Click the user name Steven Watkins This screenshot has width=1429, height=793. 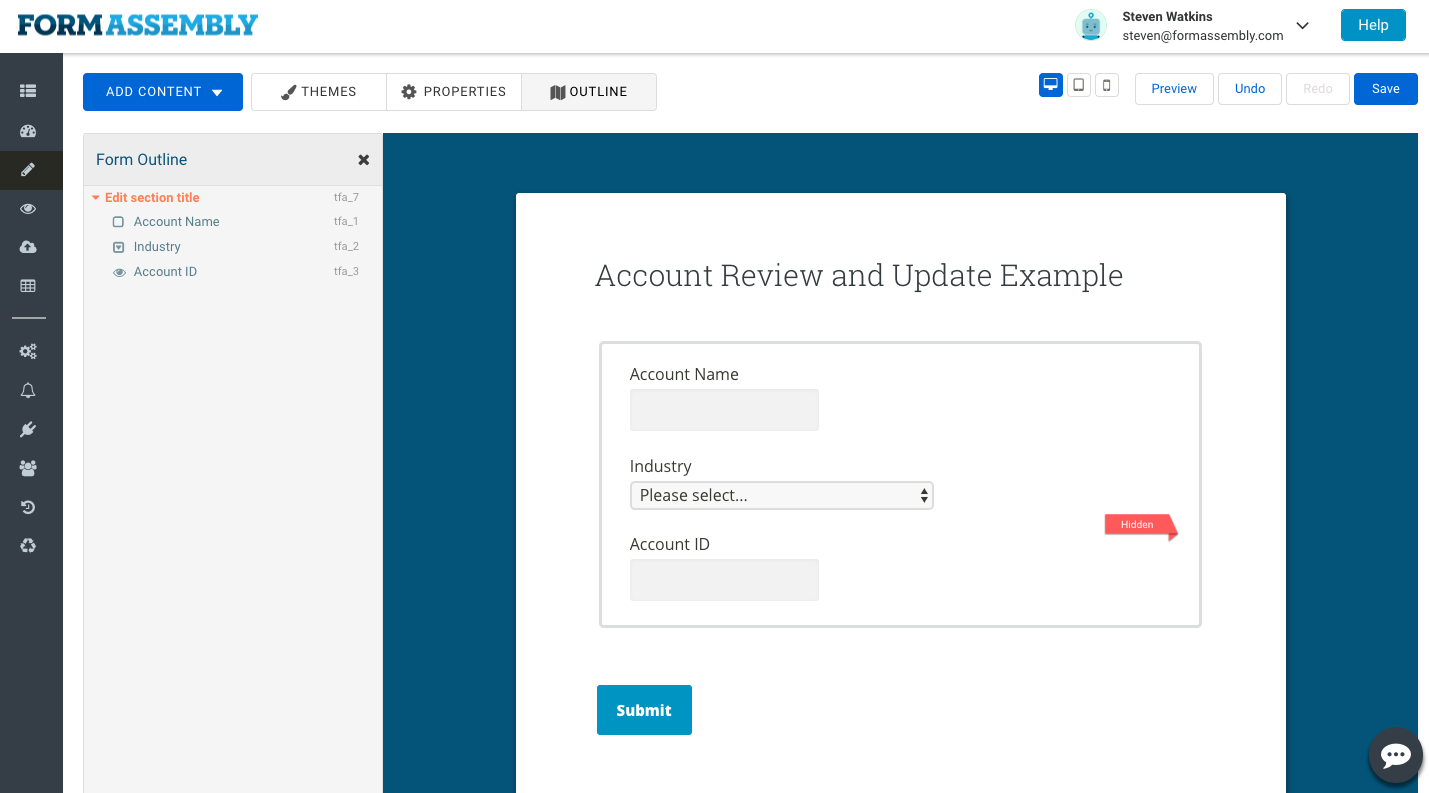(x=1168, y=17)
